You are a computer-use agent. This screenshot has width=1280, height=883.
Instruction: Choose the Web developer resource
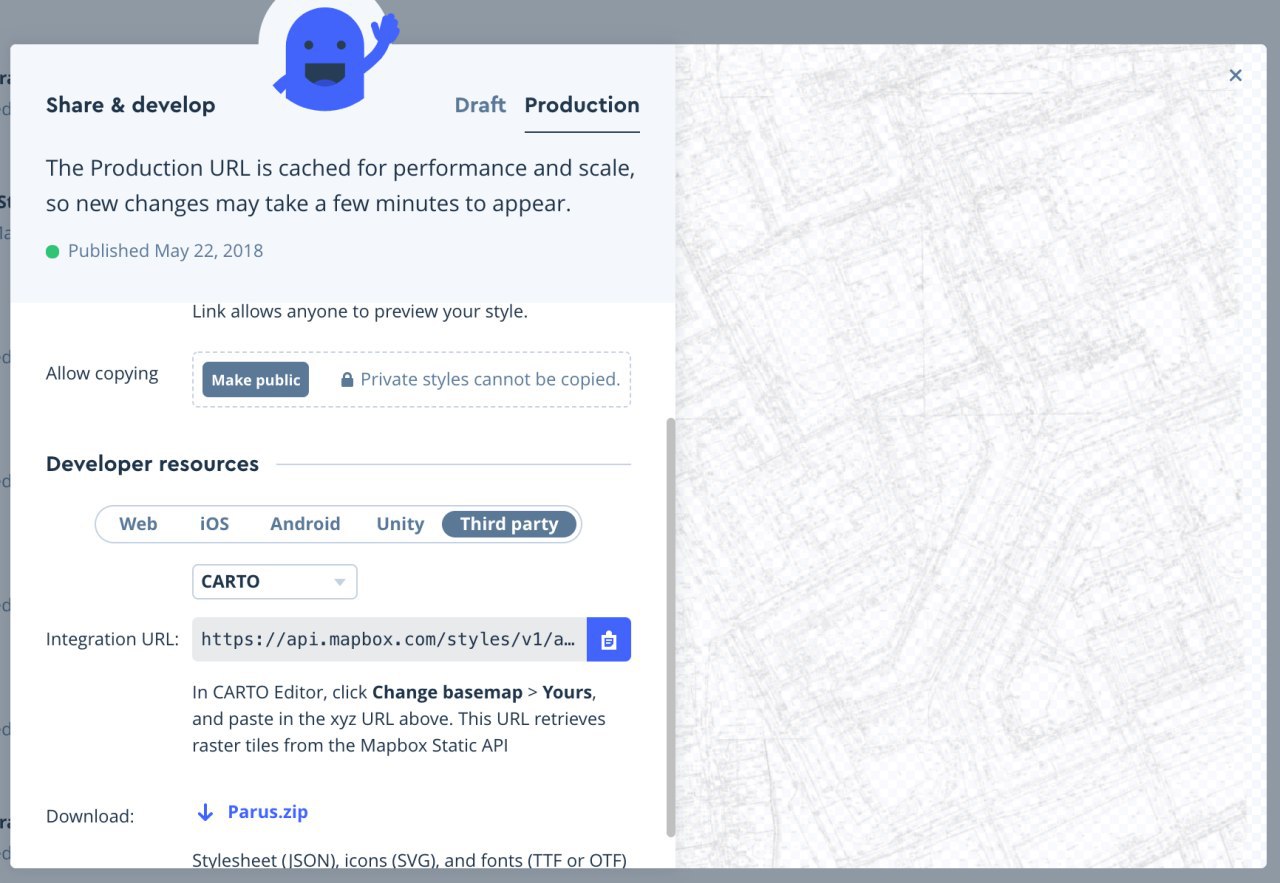point(138,524)
